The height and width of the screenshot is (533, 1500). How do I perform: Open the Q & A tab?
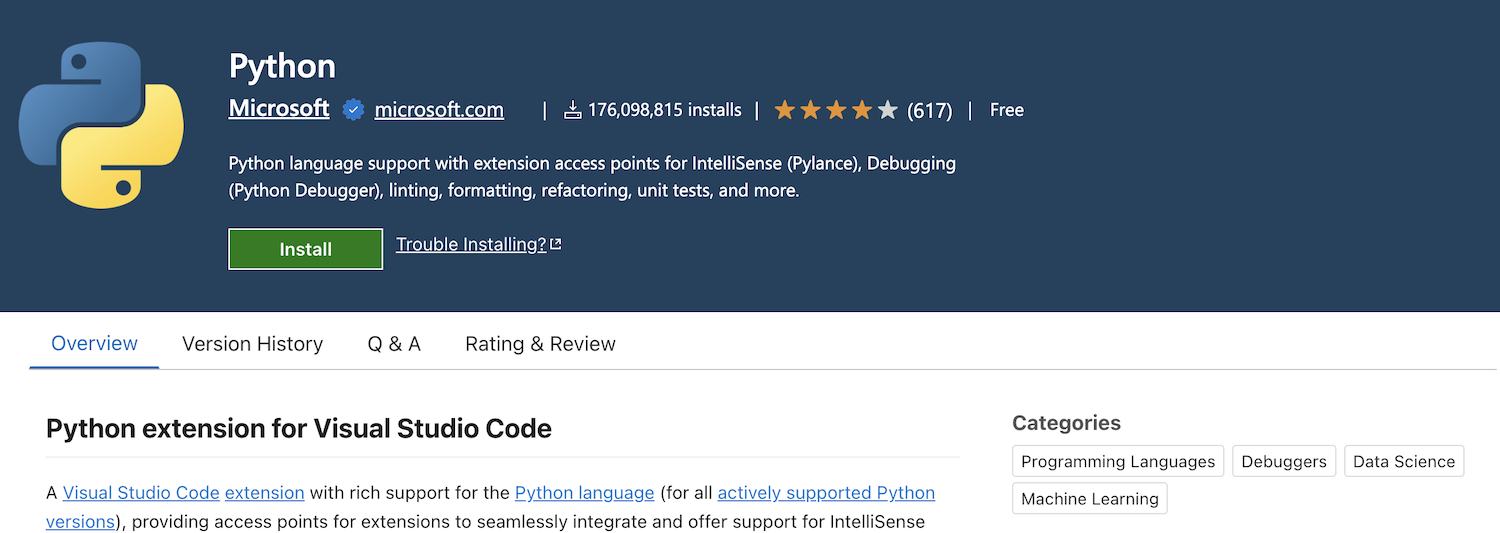[x=394, y=344]
